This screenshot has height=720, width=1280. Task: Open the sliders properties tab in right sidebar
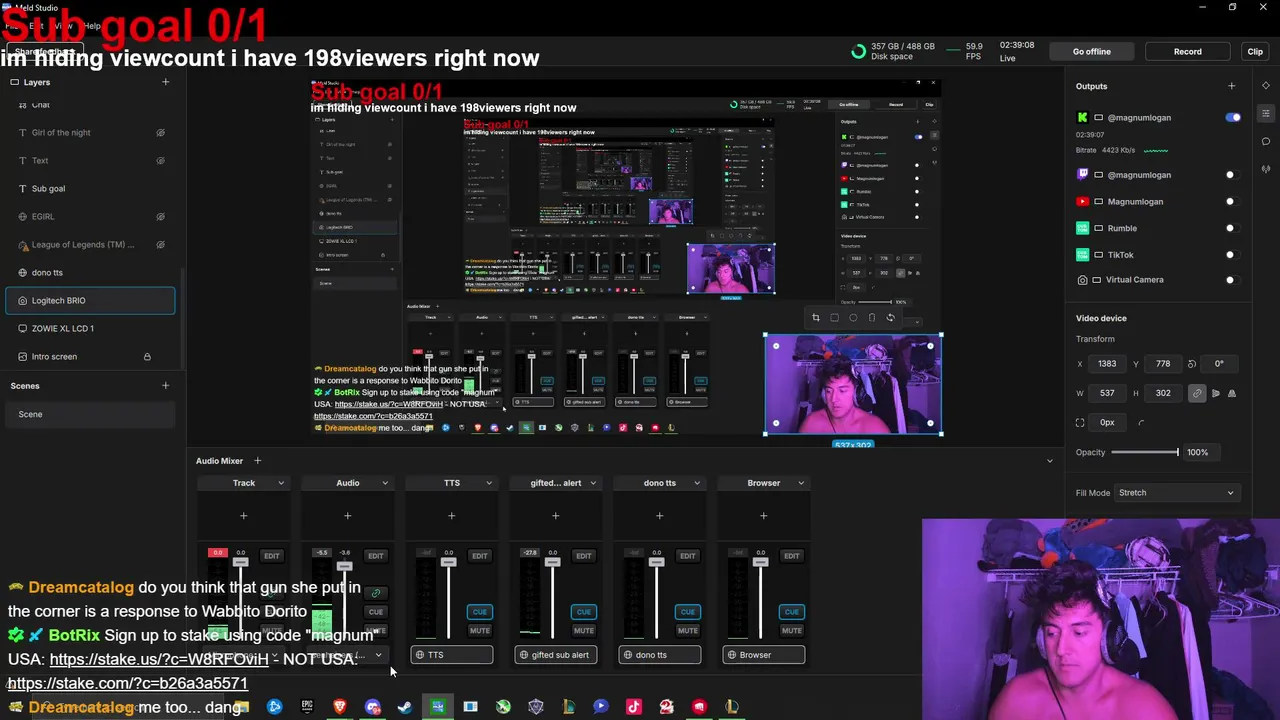pos(1266,113)
